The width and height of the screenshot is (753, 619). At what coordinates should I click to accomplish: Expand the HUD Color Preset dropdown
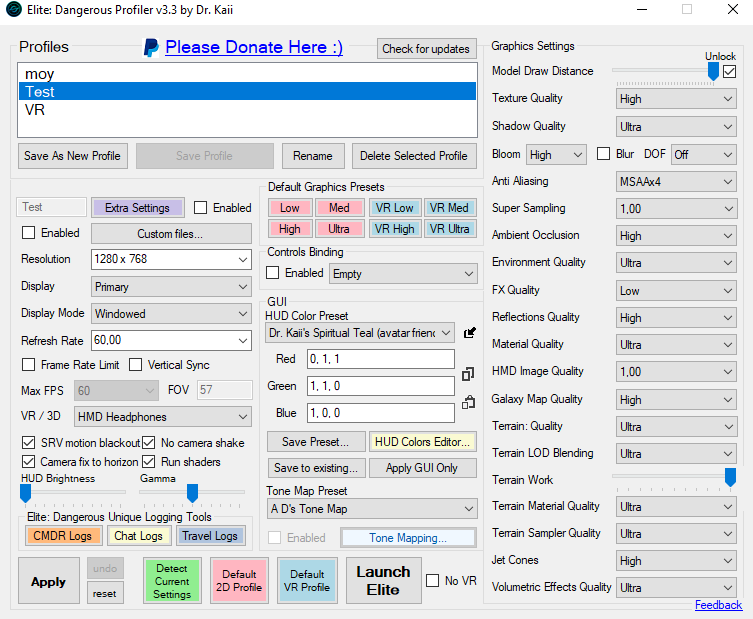pyautogui.click(x=360, y=333)
